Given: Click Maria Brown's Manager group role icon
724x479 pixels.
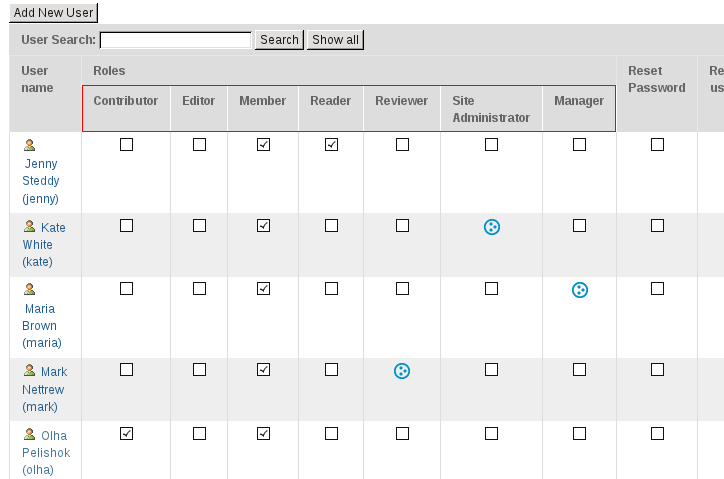Looking at the screenshot, I should click(x=579, y=290).
